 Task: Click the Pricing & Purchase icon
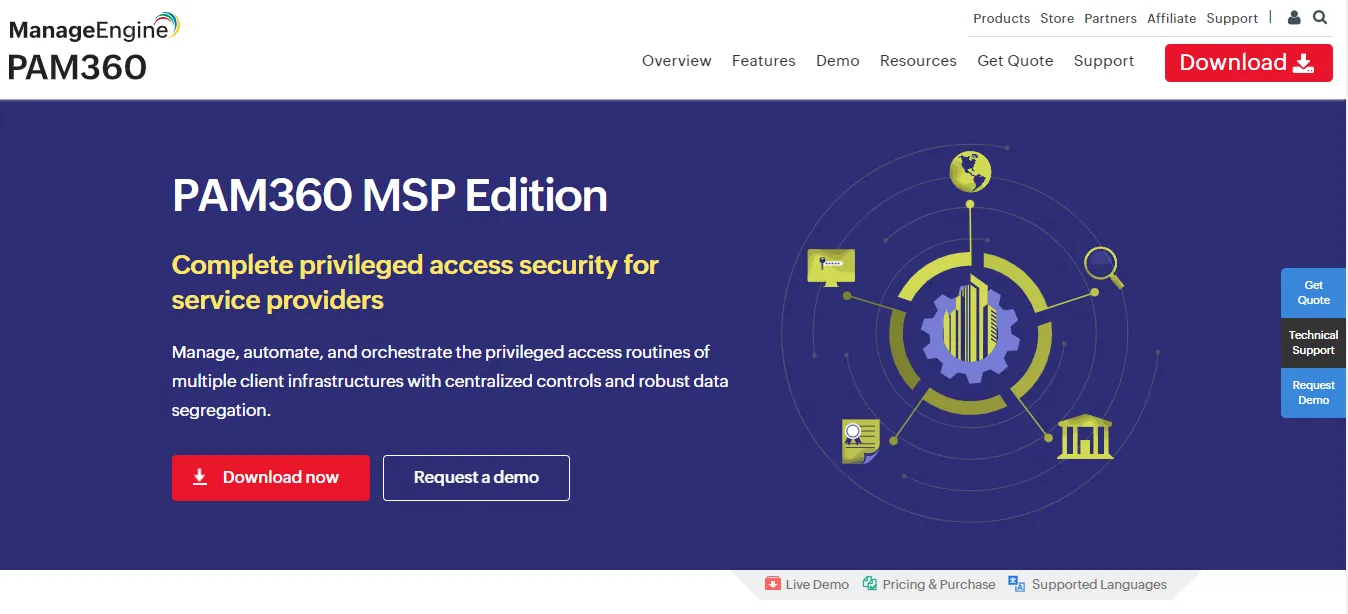870,584
